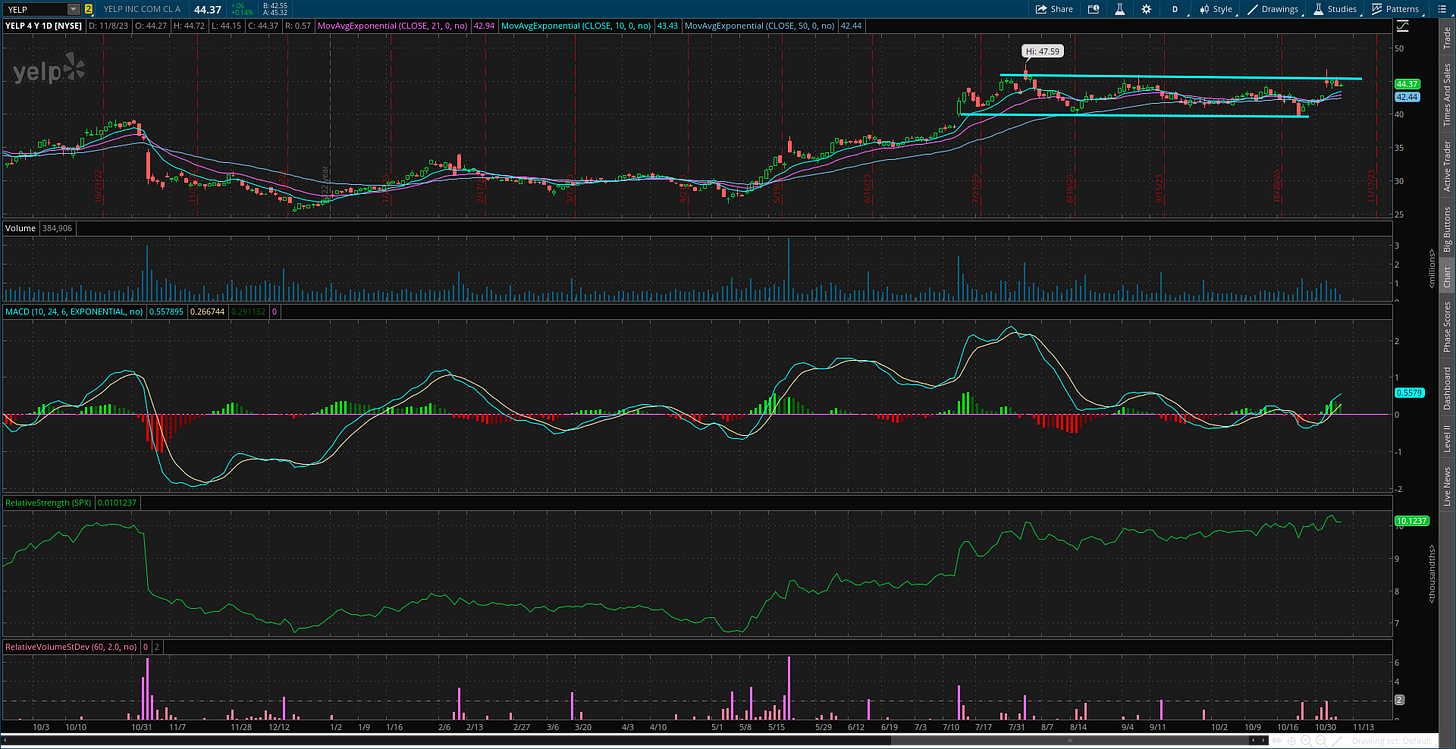This screenshot has width=1456, height=749.
Task: Select the upper cyan resistance trendline
Action: pyautogui.click(x=1180, y=77)
